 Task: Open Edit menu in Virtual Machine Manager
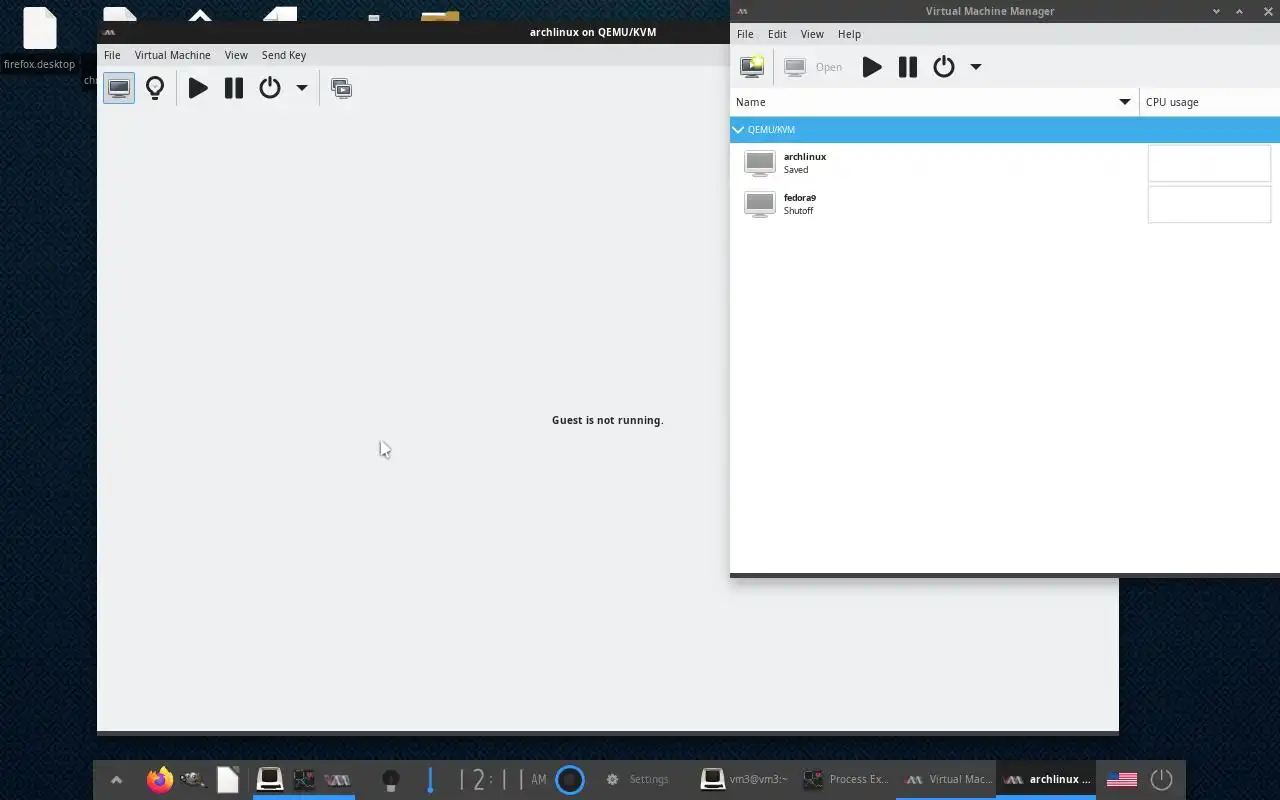tap(777, 34)
